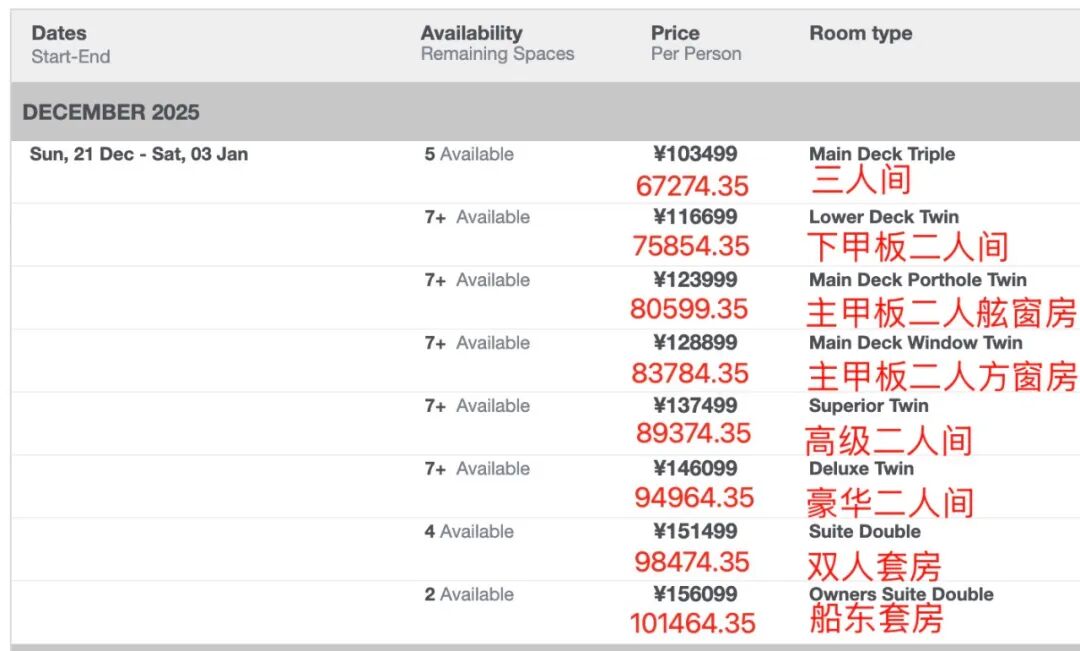1080x651 pixels.
Task: Click the red 船东套房 annotation
Action: pos(875,619)
